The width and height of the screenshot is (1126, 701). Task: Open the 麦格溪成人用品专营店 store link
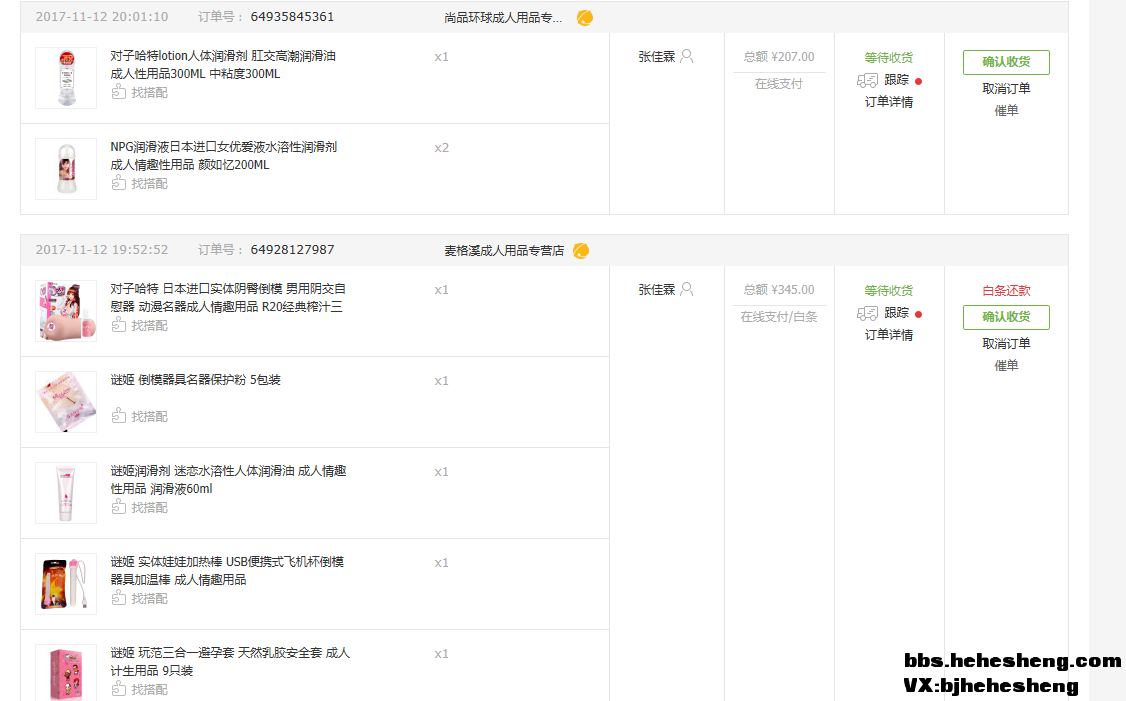[x=504, y=250]
